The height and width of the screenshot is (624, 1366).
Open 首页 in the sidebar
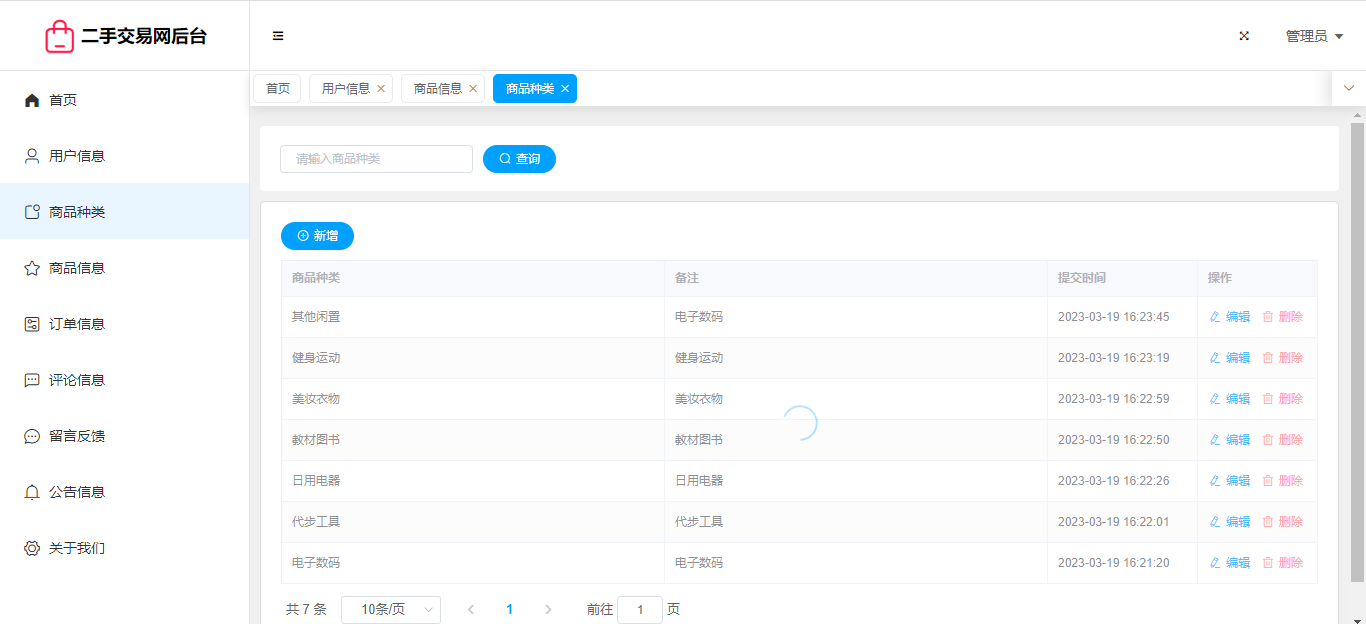[x=124, y=100]
